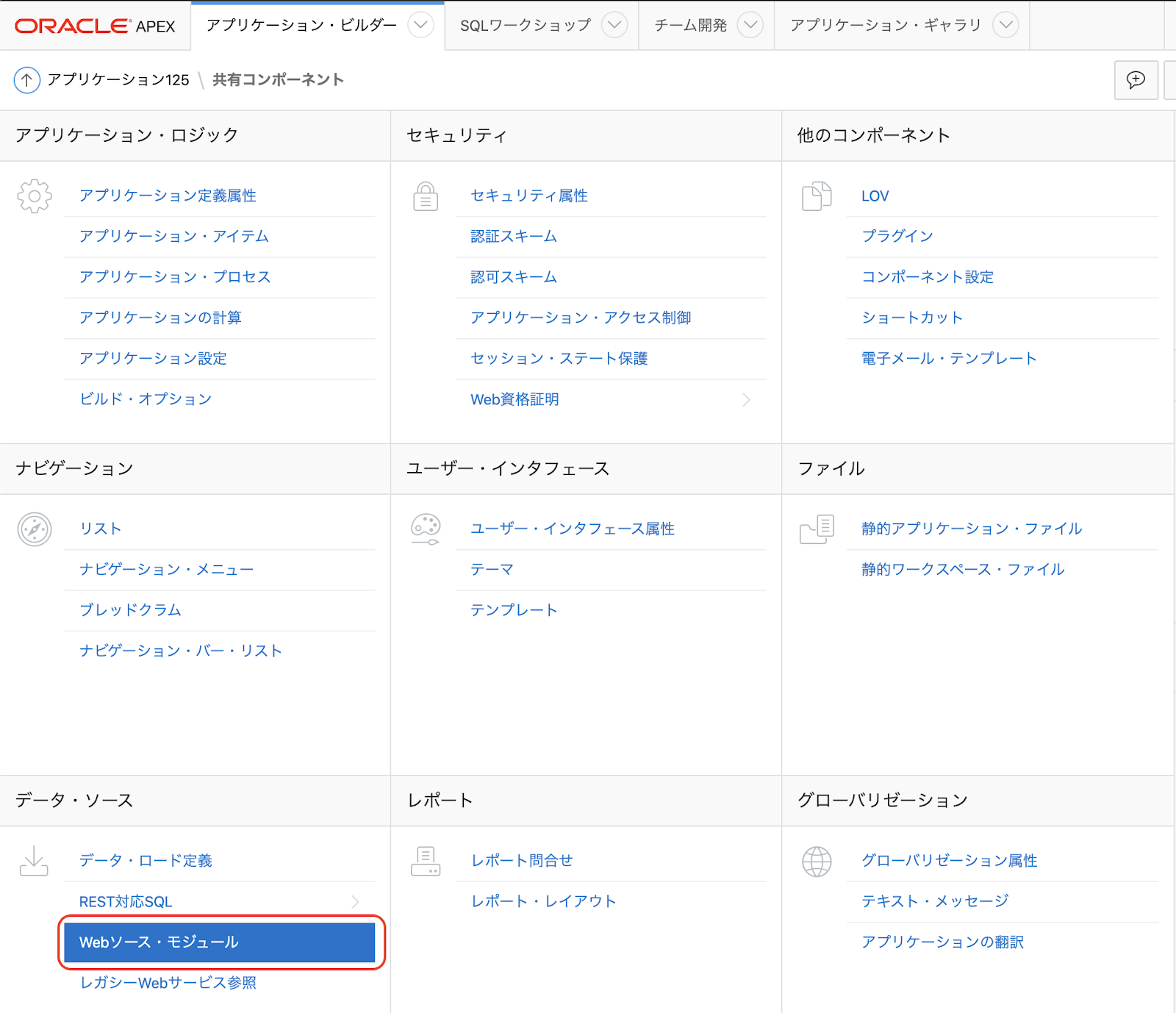1176x1013 pixels.
Task: Open the Web資格証明 chevron
Action: (x=747, y=399)
